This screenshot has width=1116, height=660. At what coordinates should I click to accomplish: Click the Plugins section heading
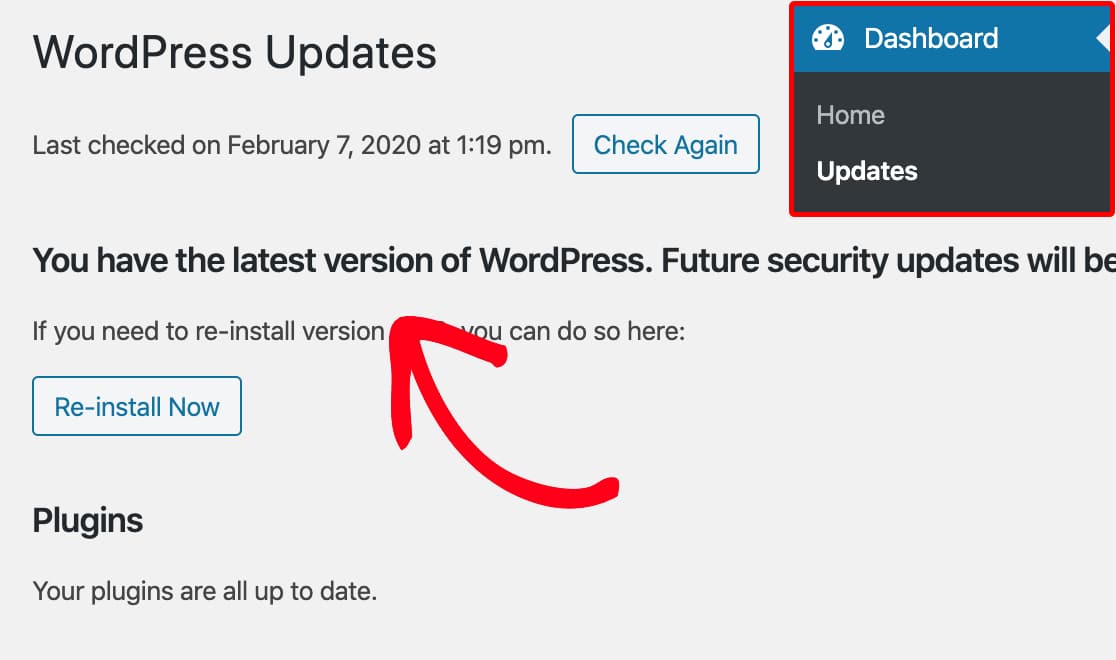[88, 520]
